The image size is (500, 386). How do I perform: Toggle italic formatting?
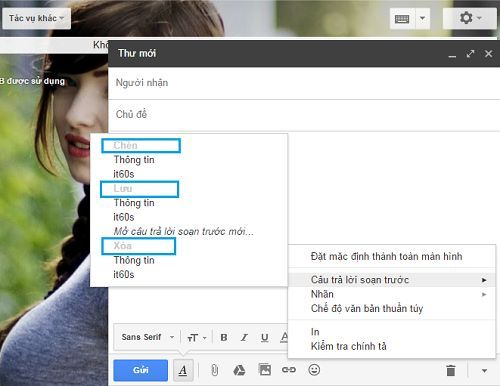[244, 337]
